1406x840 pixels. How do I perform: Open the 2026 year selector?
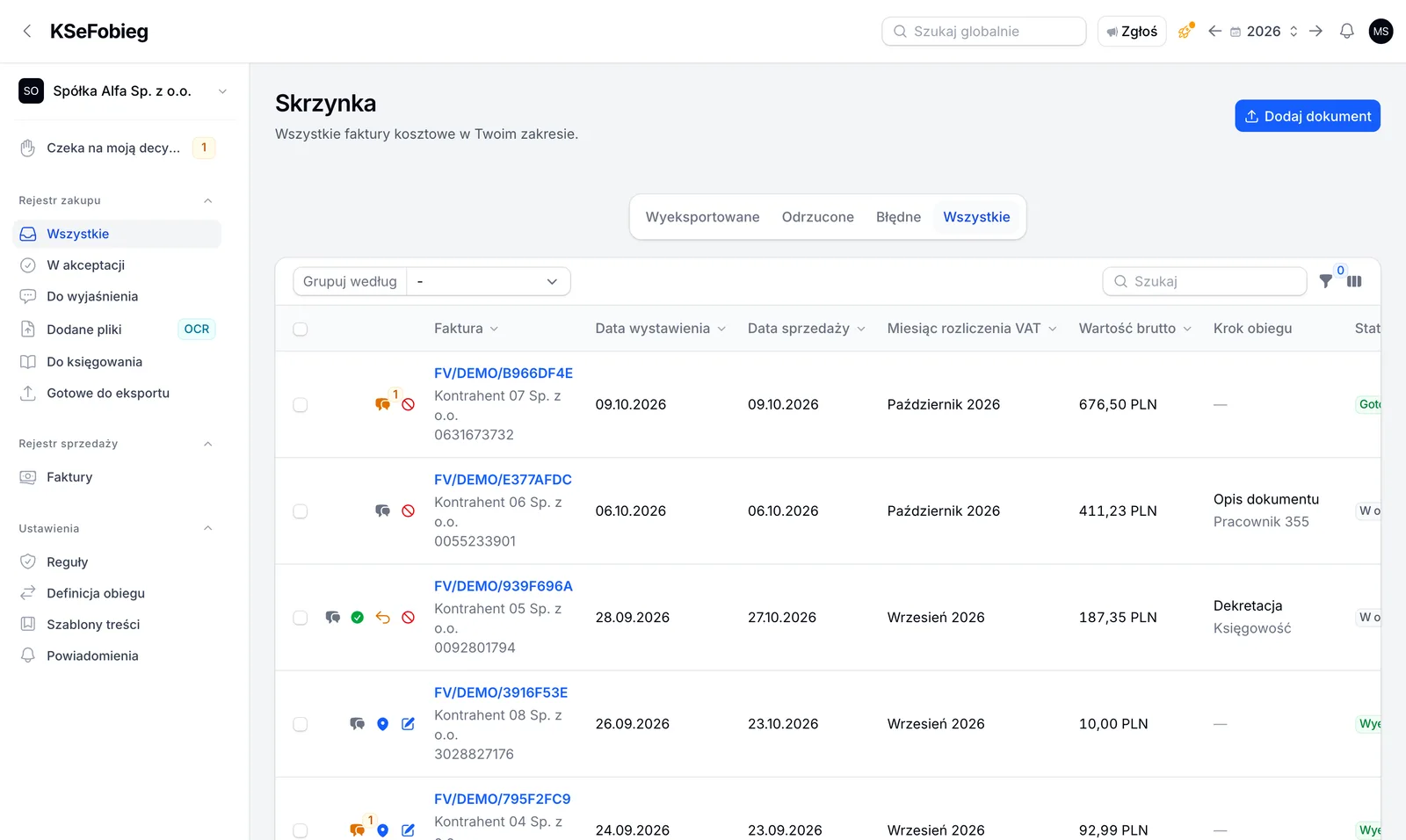click(1264, 32)
